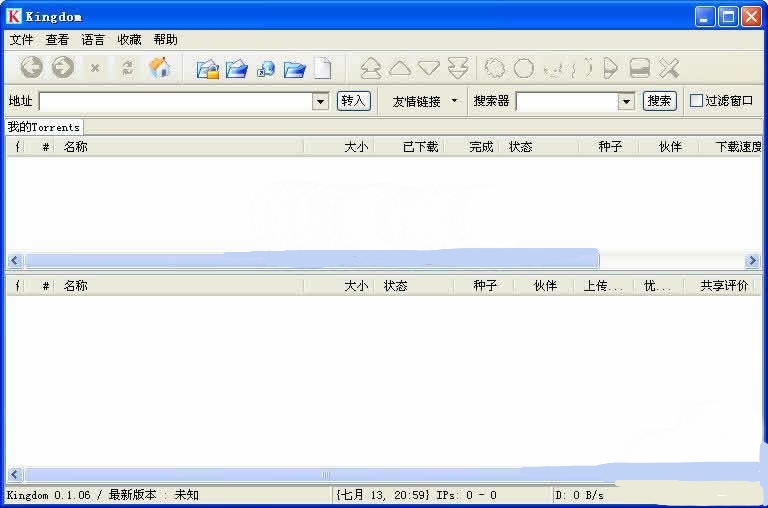The height and width of the screenshot is (508, 768).
Task: Click the Forward navigation arrow icon
Action: pyautogui.click(x=63, y=67)
